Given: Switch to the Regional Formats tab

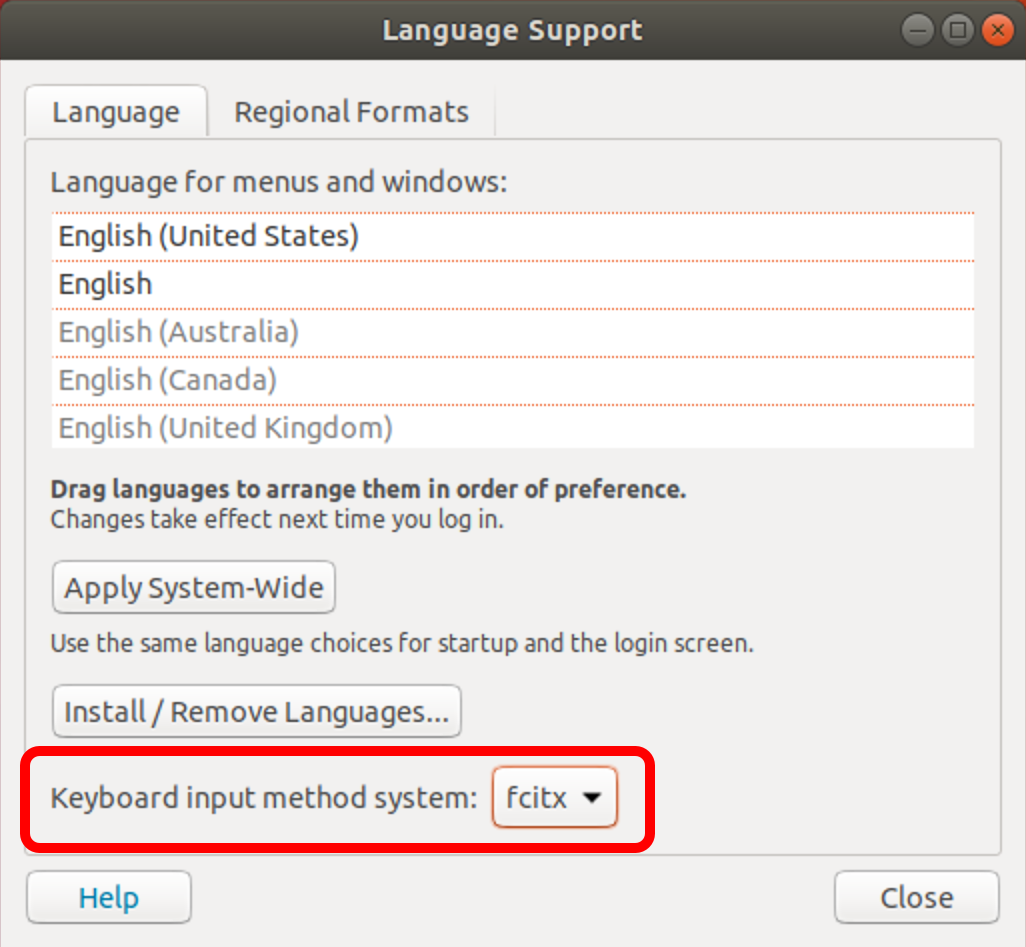Looking at the screenshot, I should (351, 112).
